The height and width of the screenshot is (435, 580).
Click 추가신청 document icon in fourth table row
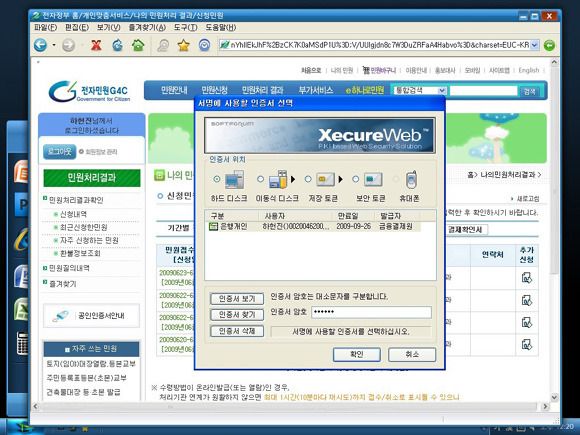tap(526, 344)
